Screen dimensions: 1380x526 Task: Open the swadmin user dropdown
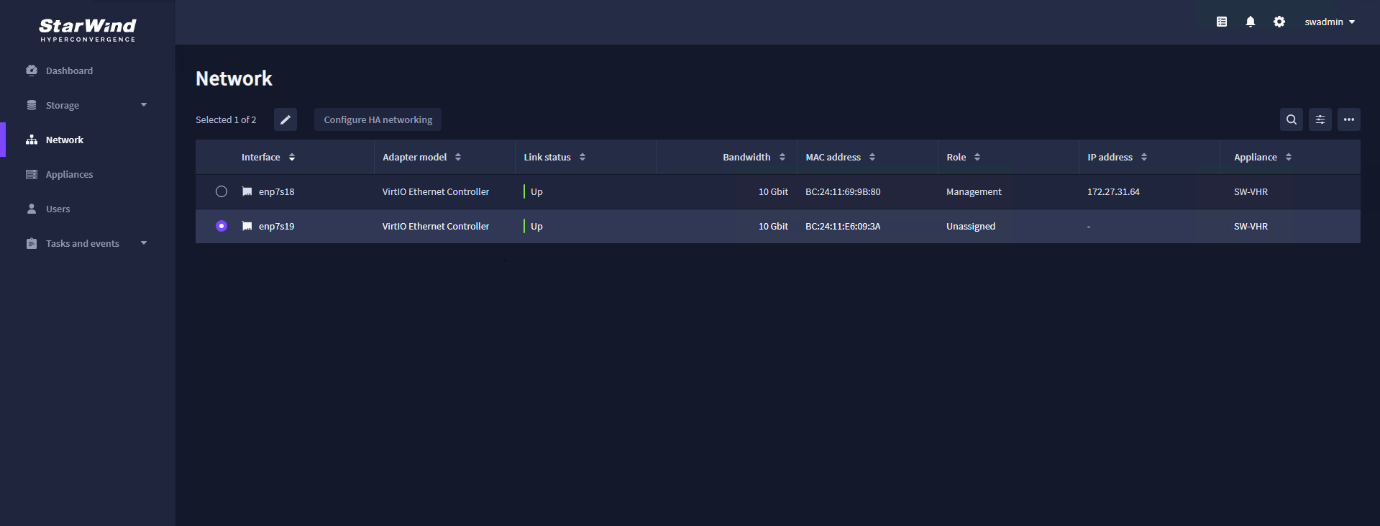click(x=1330, y=22)
